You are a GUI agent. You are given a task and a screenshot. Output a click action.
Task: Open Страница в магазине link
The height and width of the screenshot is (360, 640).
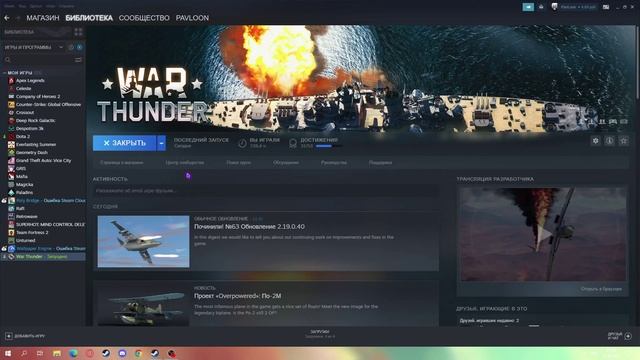122,162
